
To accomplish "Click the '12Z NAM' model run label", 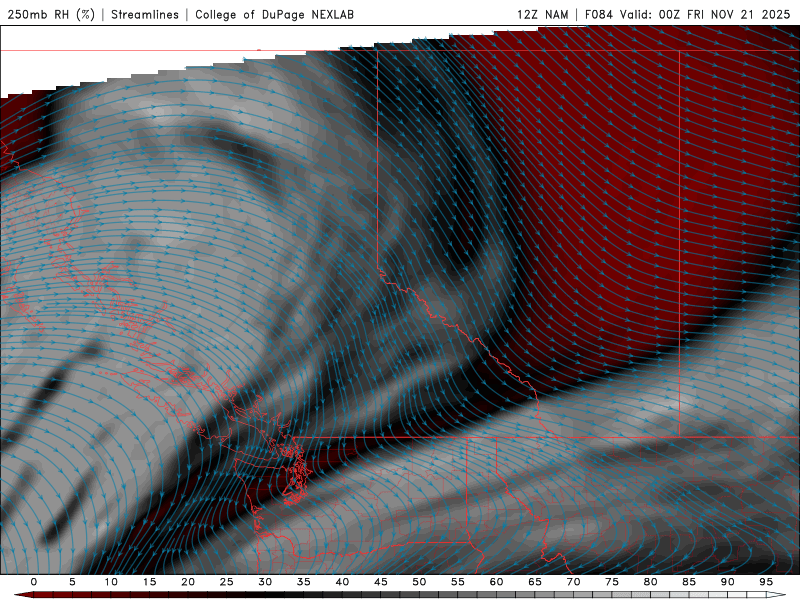I will tap(542, 15).
